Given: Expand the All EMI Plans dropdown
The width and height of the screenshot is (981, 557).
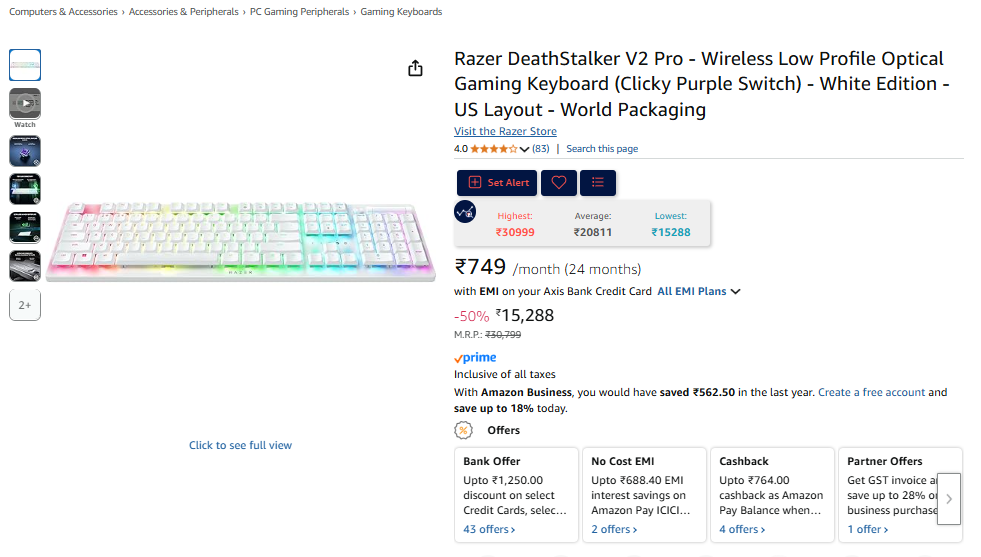Looking at the screenshot, I should [698, 292].
